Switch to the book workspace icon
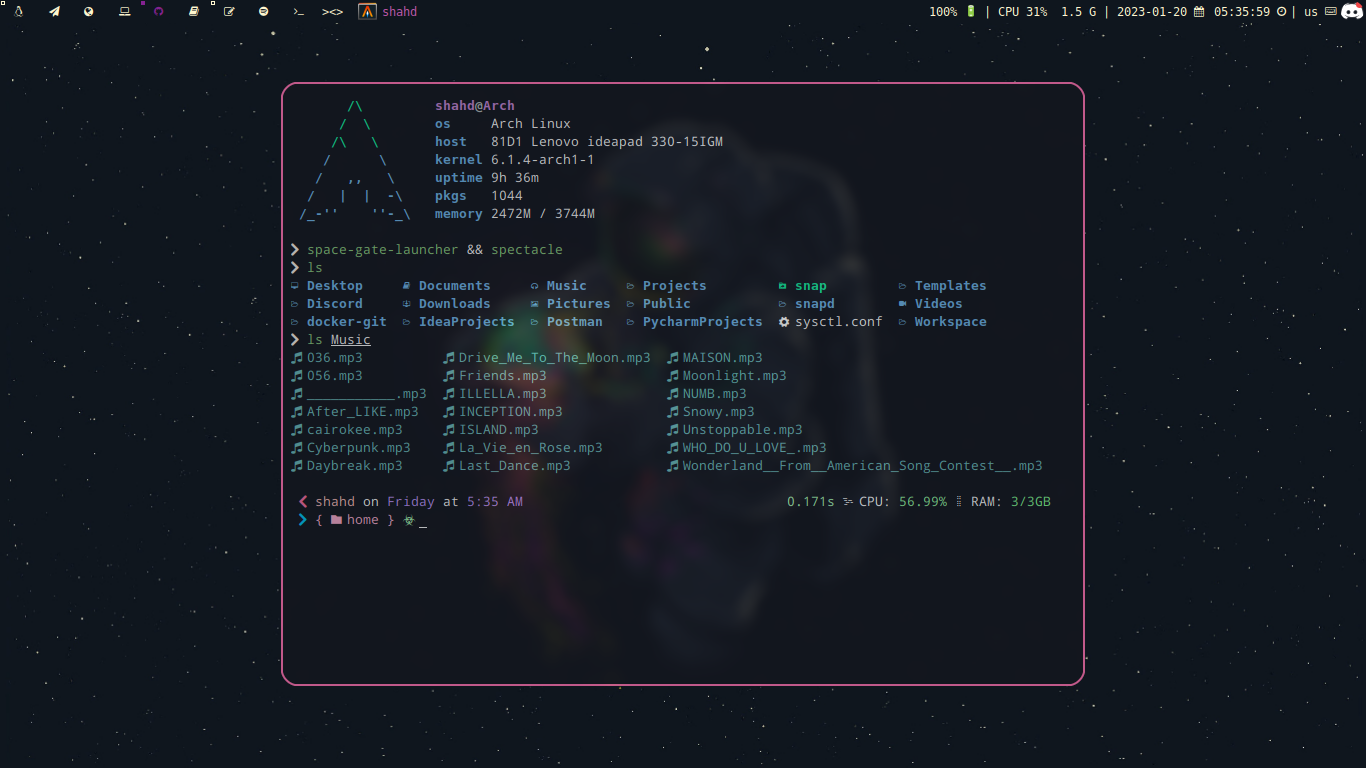 [194, 12]
